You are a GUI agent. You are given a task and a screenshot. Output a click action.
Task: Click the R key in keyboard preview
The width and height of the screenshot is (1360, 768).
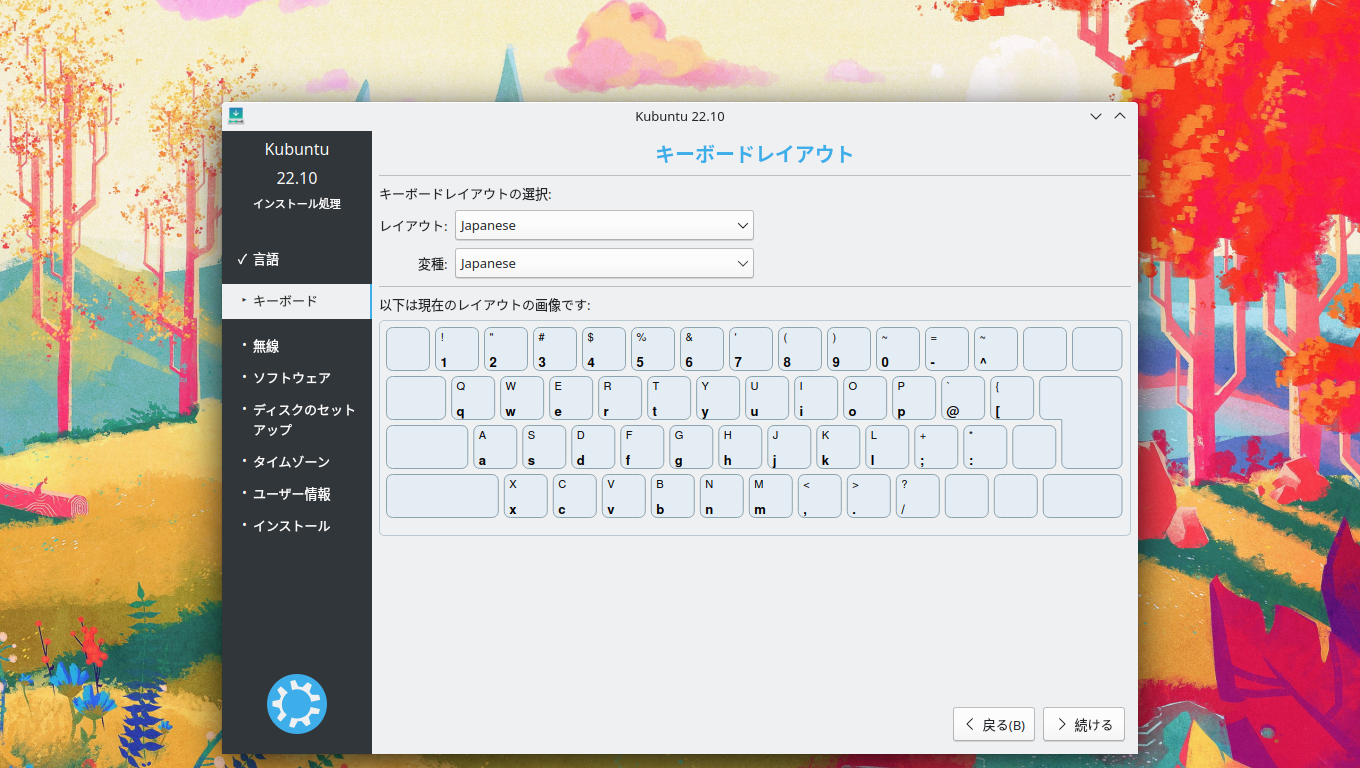click(620, 398)
